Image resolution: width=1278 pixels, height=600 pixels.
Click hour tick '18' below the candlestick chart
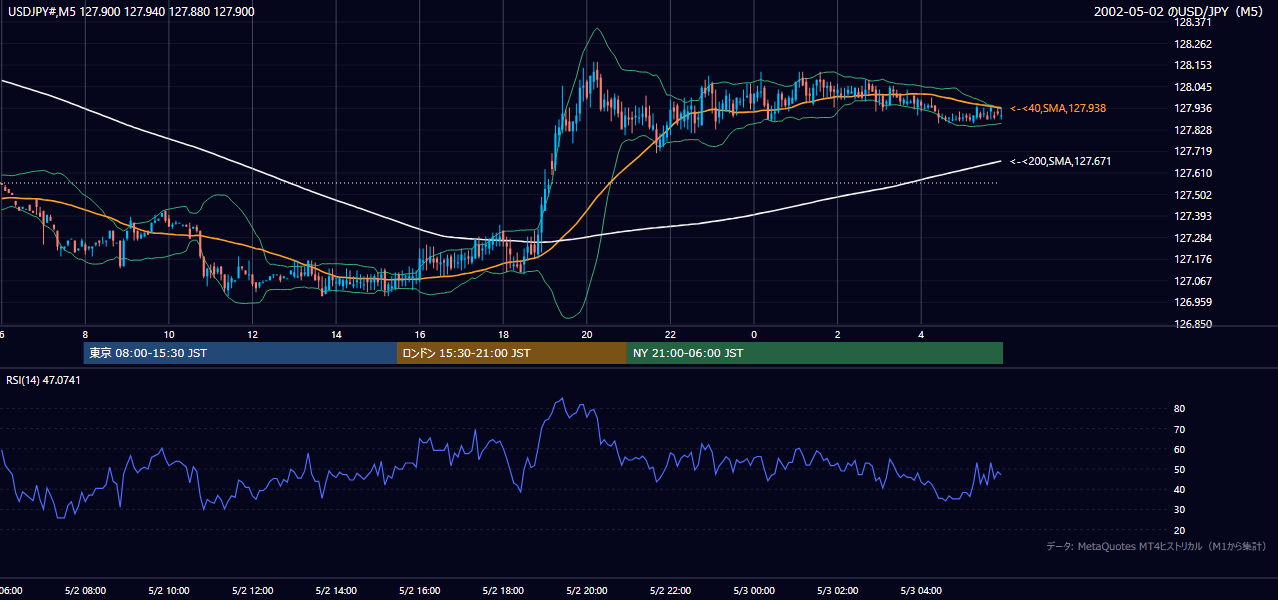pos(503,334)
